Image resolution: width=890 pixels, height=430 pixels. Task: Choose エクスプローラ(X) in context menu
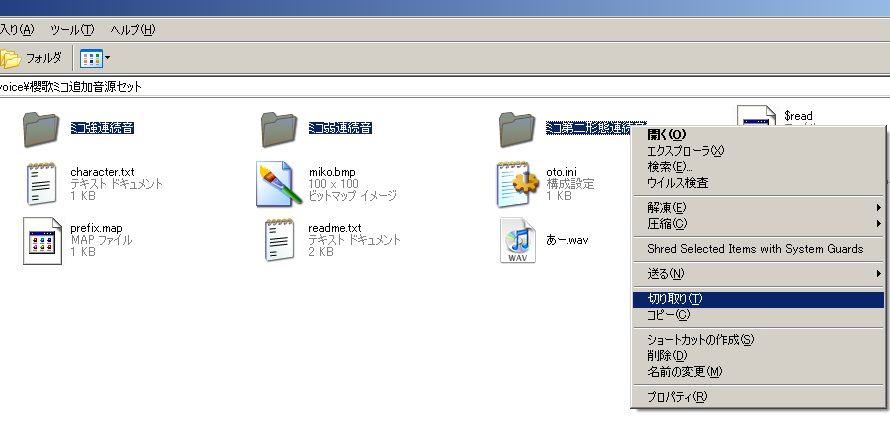758,151
